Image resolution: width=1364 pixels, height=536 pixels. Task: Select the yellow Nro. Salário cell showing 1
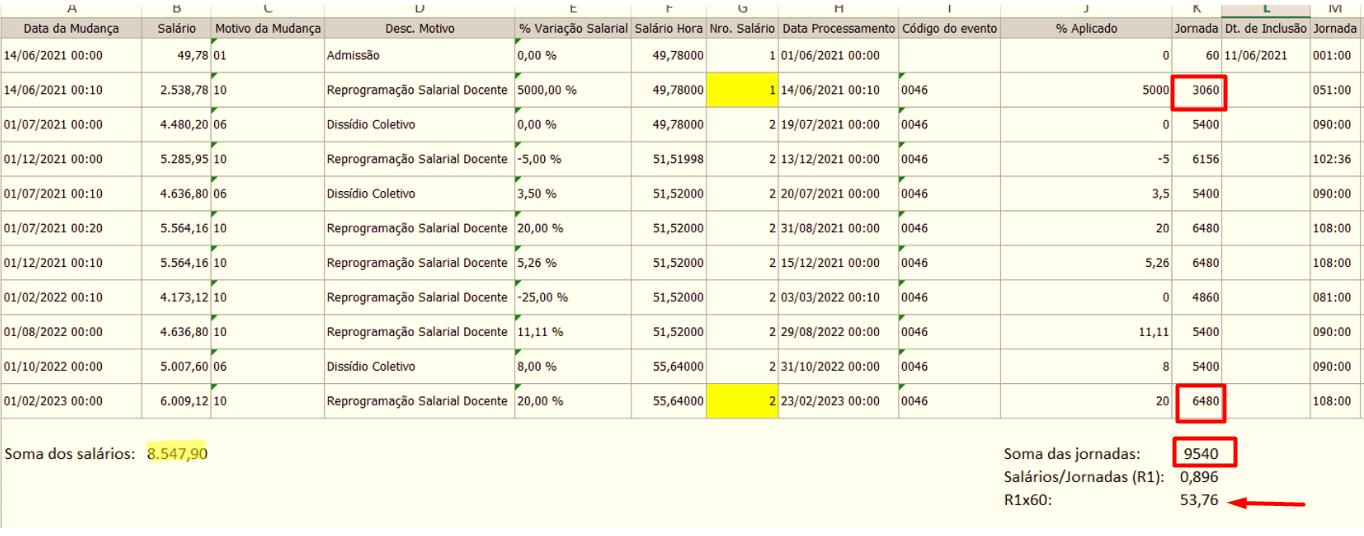click(x=742, y=90)
